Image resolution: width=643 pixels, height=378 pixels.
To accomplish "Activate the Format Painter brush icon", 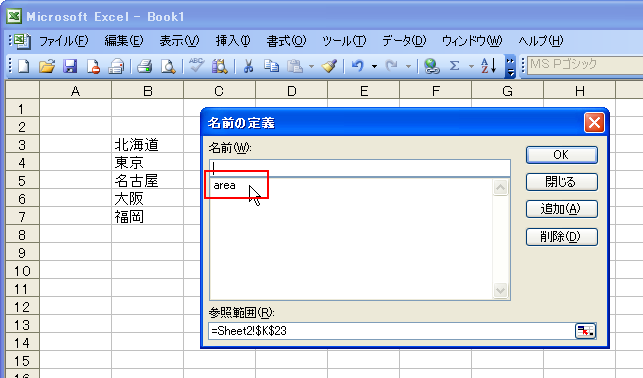I will click(x=329, y=66).
